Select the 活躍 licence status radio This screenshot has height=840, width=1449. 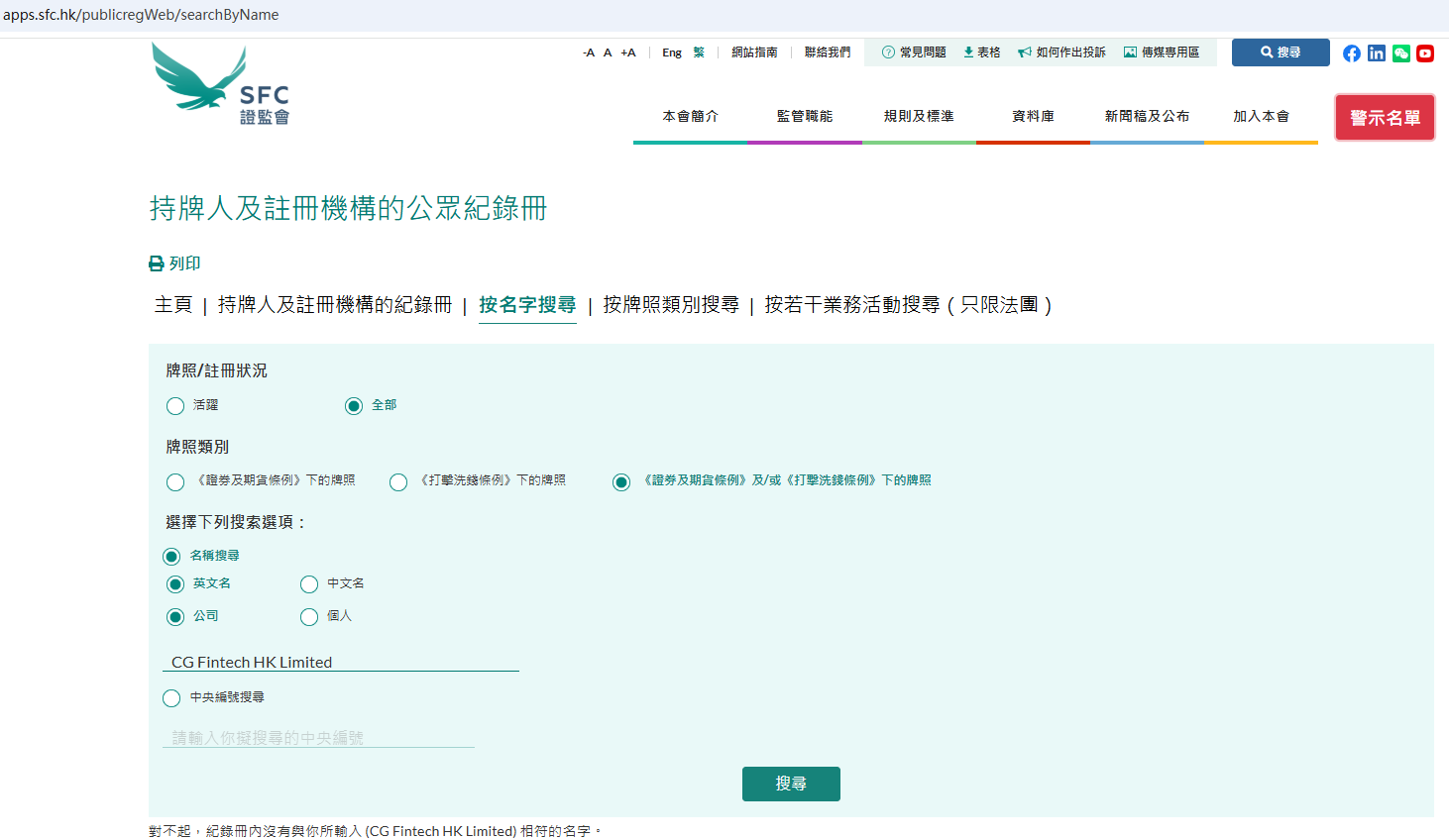point(175,406)
